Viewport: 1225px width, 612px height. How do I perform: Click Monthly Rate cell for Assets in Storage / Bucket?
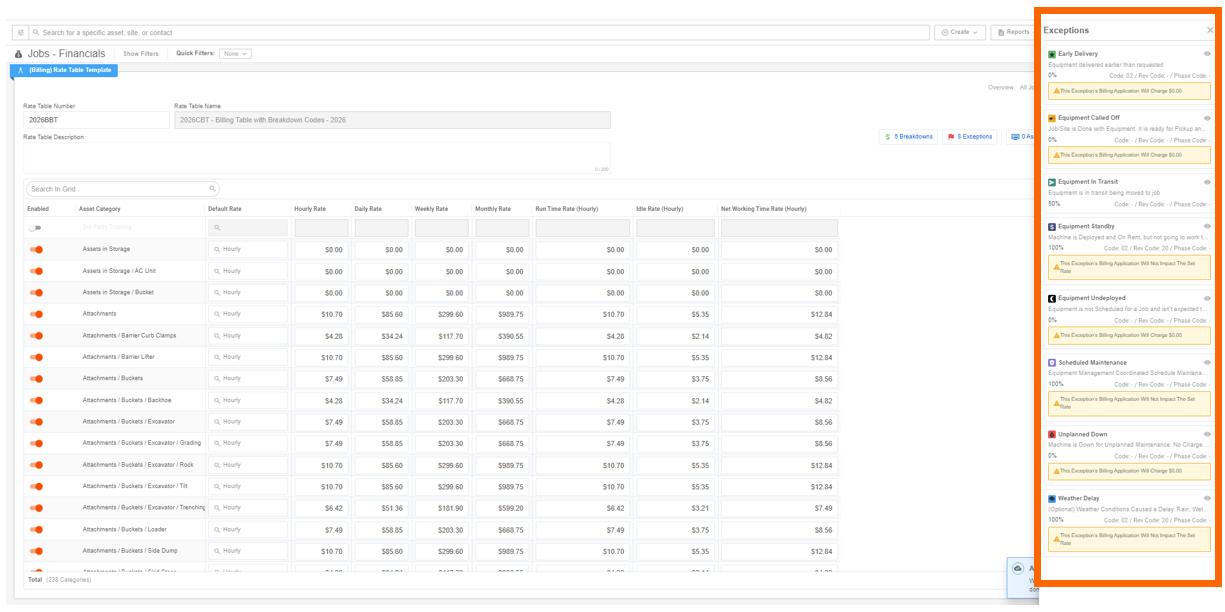[502, 293]
